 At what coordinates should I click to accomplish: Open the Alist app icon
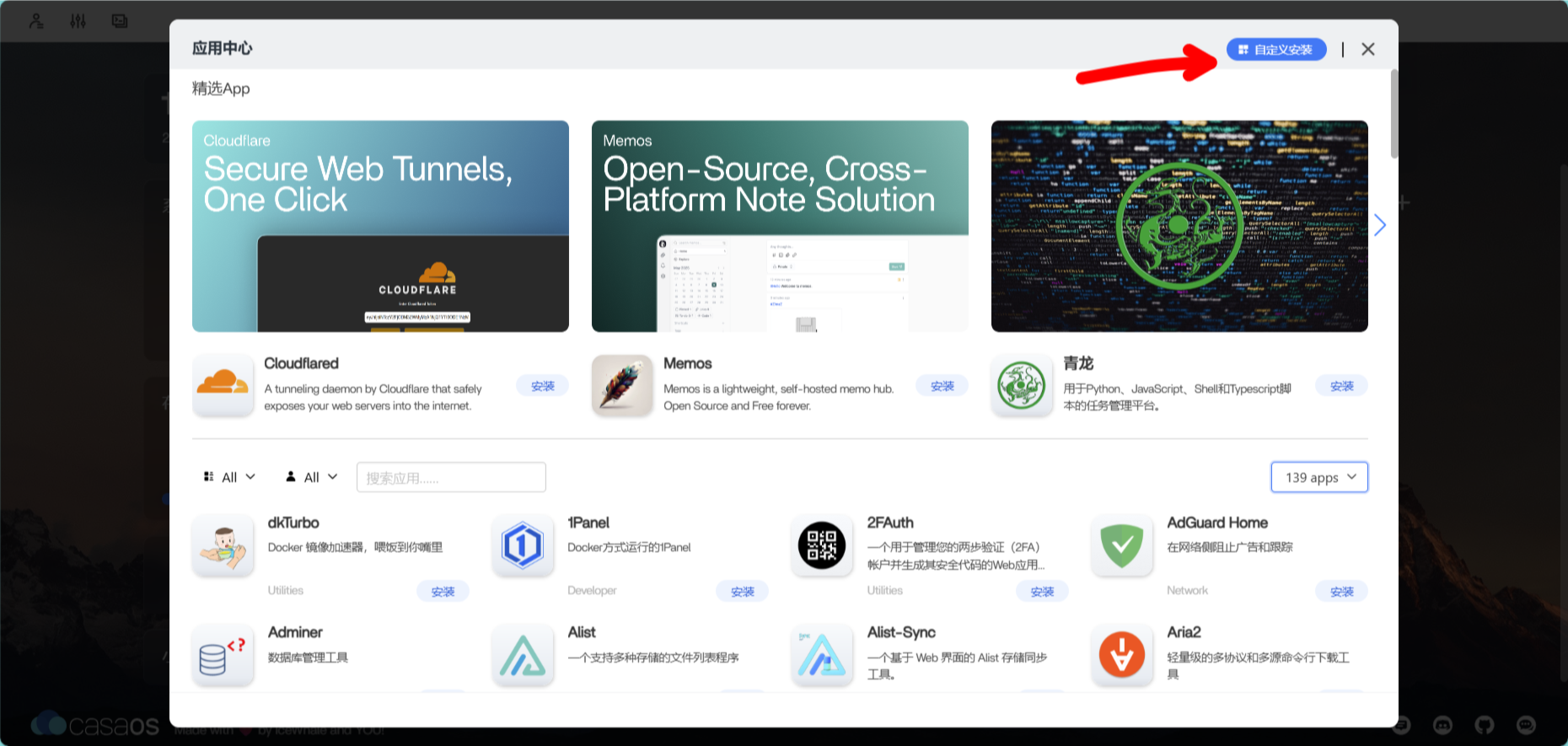coord(523,655)
